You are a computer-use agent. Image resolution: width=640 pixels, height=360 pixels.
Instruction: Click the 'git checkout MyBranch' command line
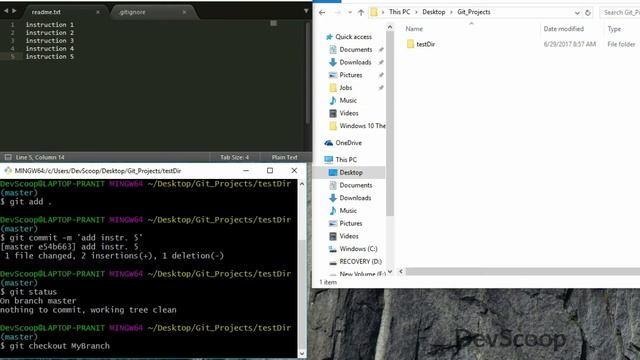pyautogui.click(x=60, y=346)
